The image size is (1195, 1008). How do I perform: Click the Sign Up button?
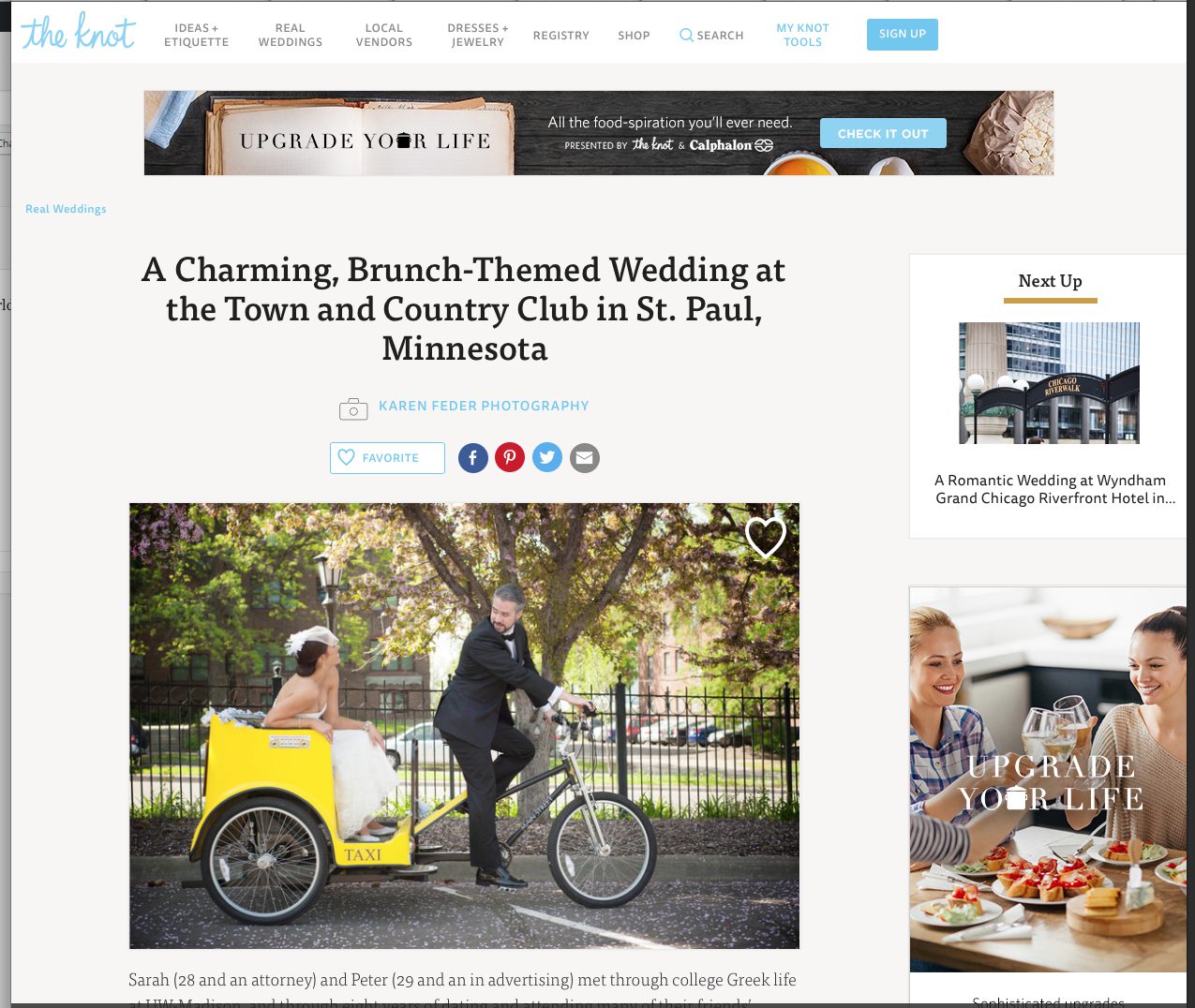click(x=903, y=35)
